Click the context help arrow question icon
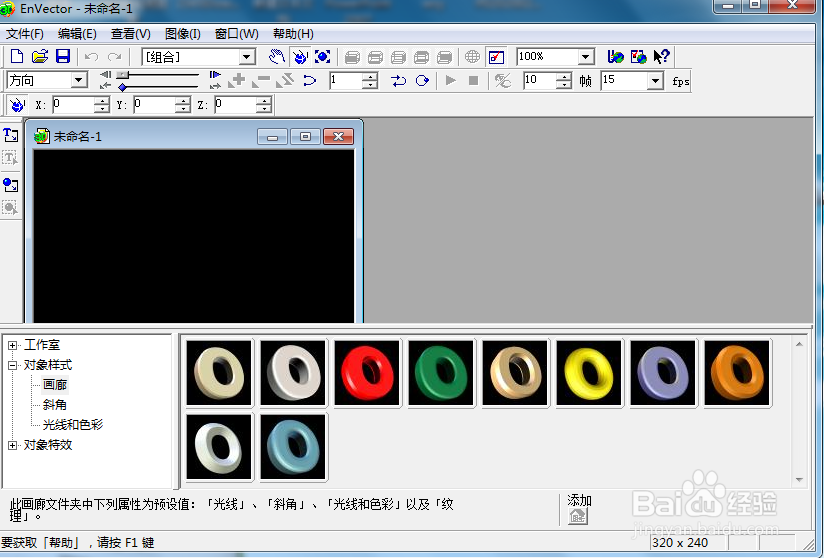Viewport: 824px width, 558px height. [x=661, y=56]
